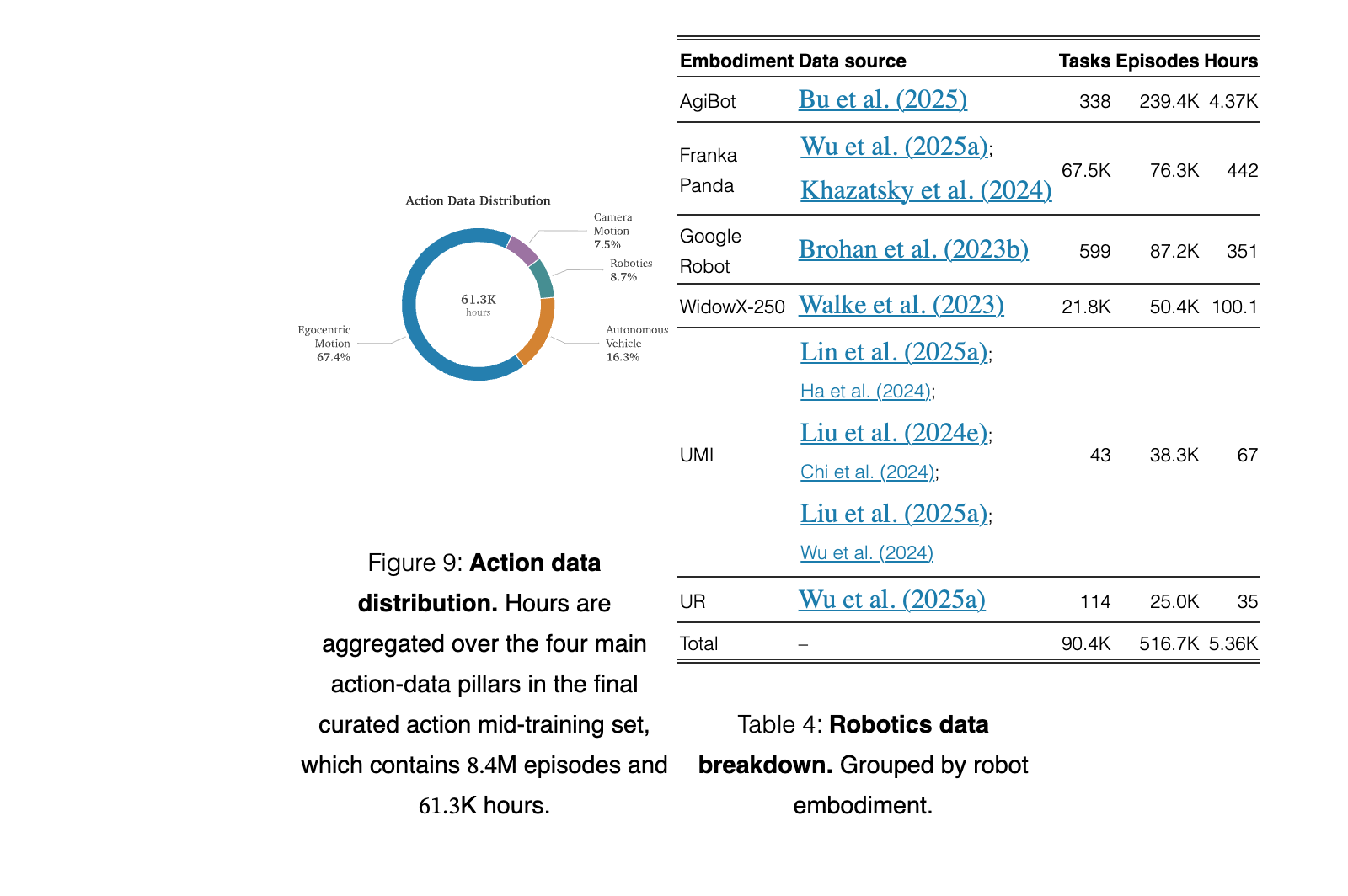1348x896 pixels.
Task: Click the 'Tasks' column header
Action: point(1085,61)
